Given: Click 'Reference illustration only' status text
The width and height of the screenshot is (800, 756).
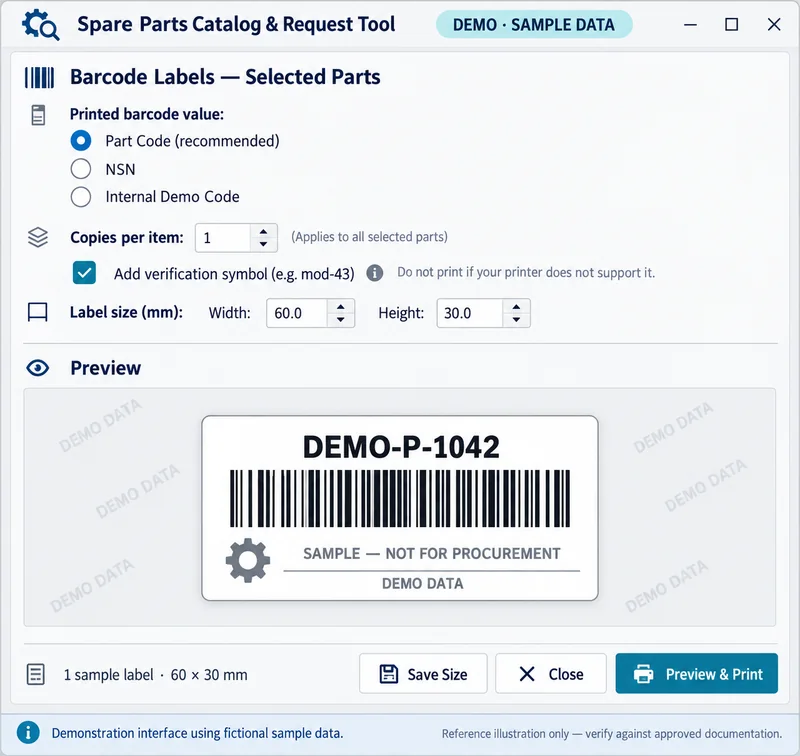Looking at the screenshot, I should 612,734.
